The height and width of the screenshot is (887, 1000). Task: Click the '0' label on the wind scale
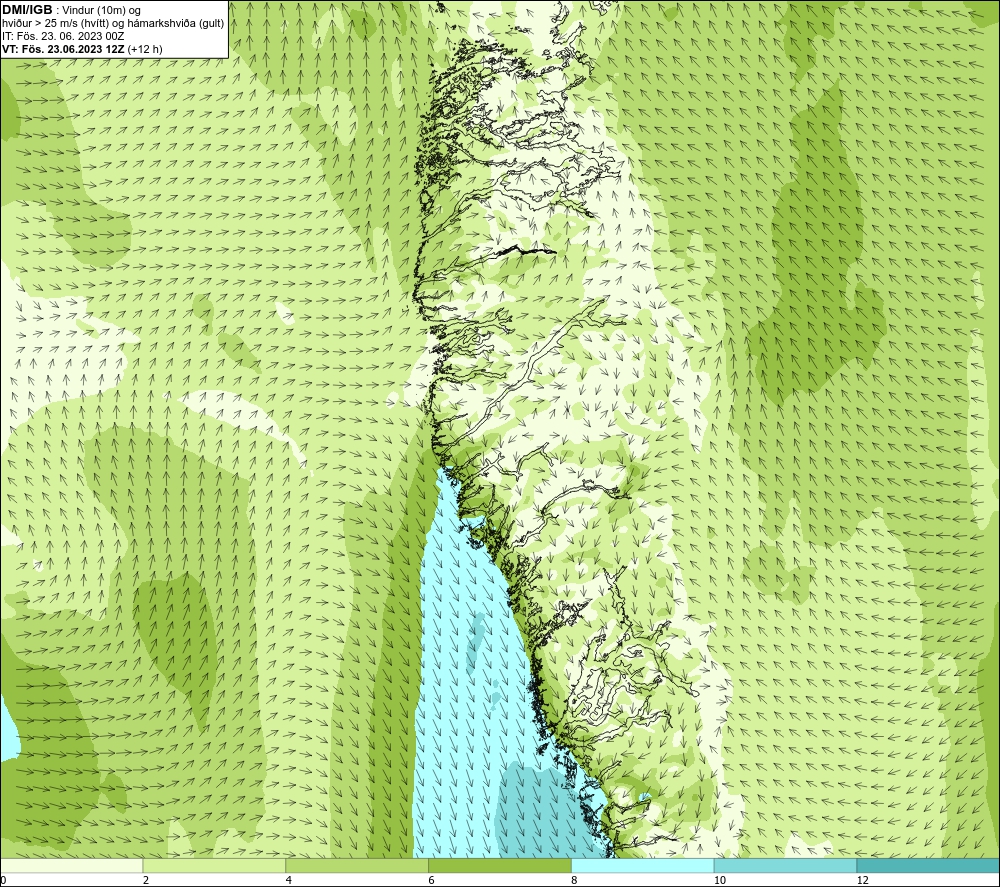3,881
